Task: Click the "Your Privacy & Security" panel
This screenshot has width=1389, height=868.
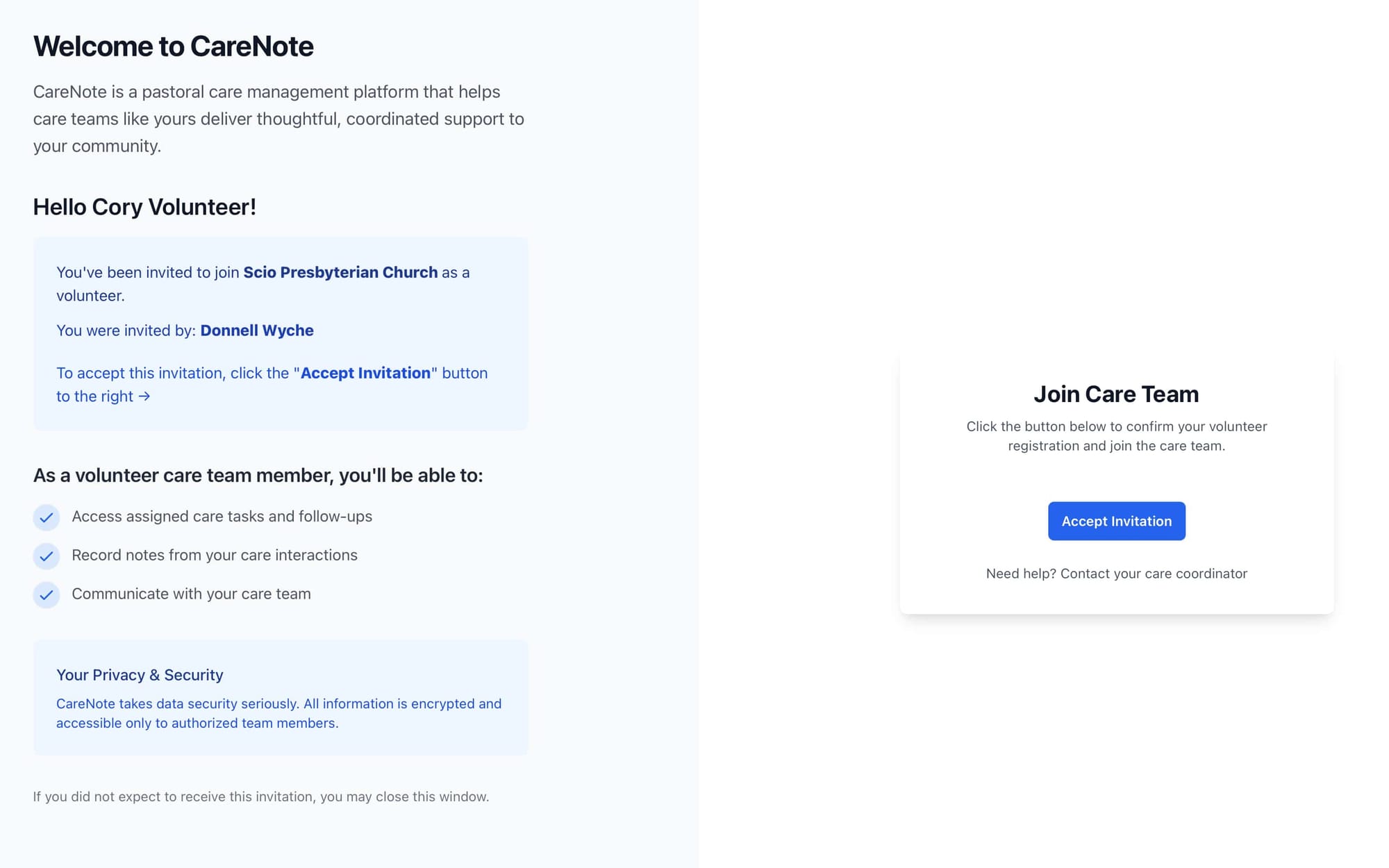Action: (x=280, y=696)
